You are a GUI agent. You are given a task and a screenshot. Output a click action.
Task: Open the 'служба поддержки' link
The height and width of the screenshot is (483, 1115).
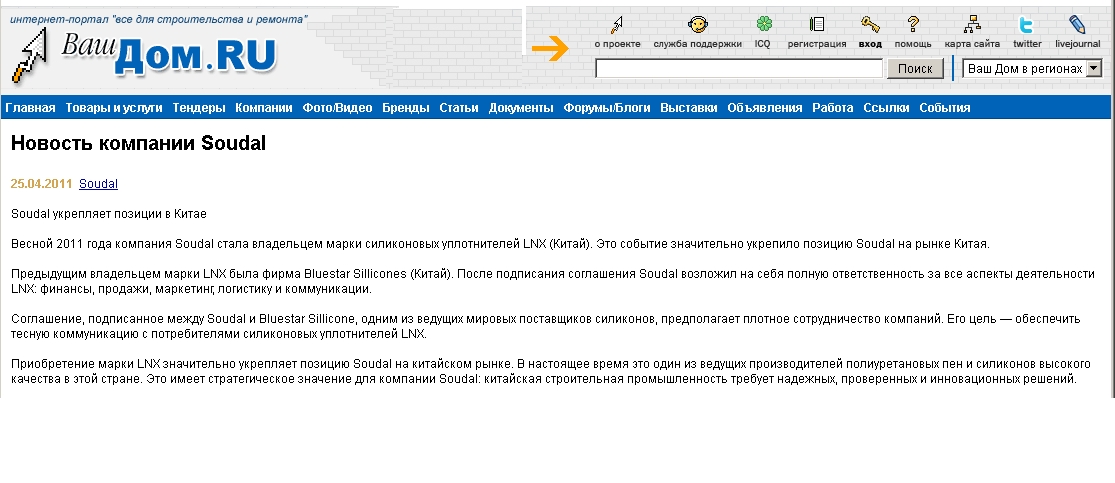[x=698, y=44]
